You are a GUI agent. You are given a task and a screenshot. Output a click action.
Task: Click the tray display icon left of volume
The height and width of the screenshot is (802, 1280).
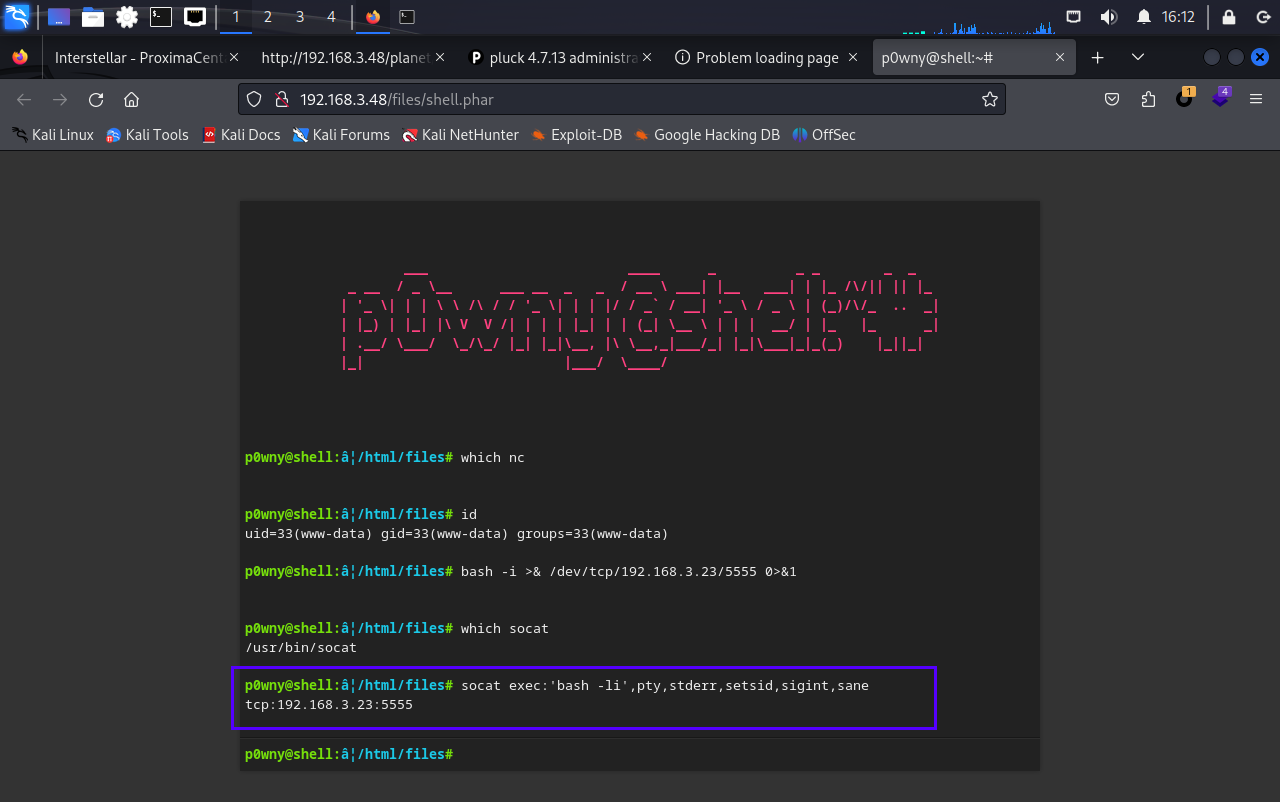click(x=1073, y=17)
